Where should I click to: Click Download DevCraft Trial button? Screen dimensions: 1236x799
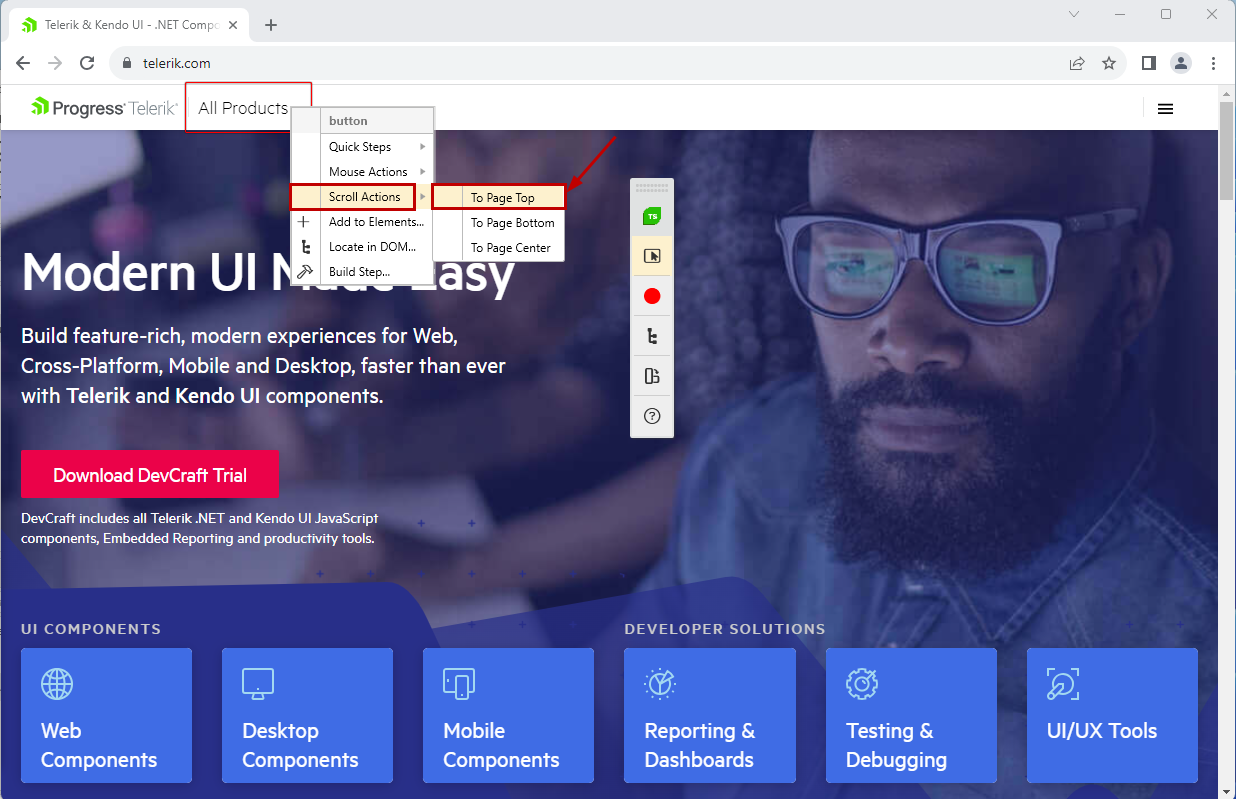click(x=150, y=475)
